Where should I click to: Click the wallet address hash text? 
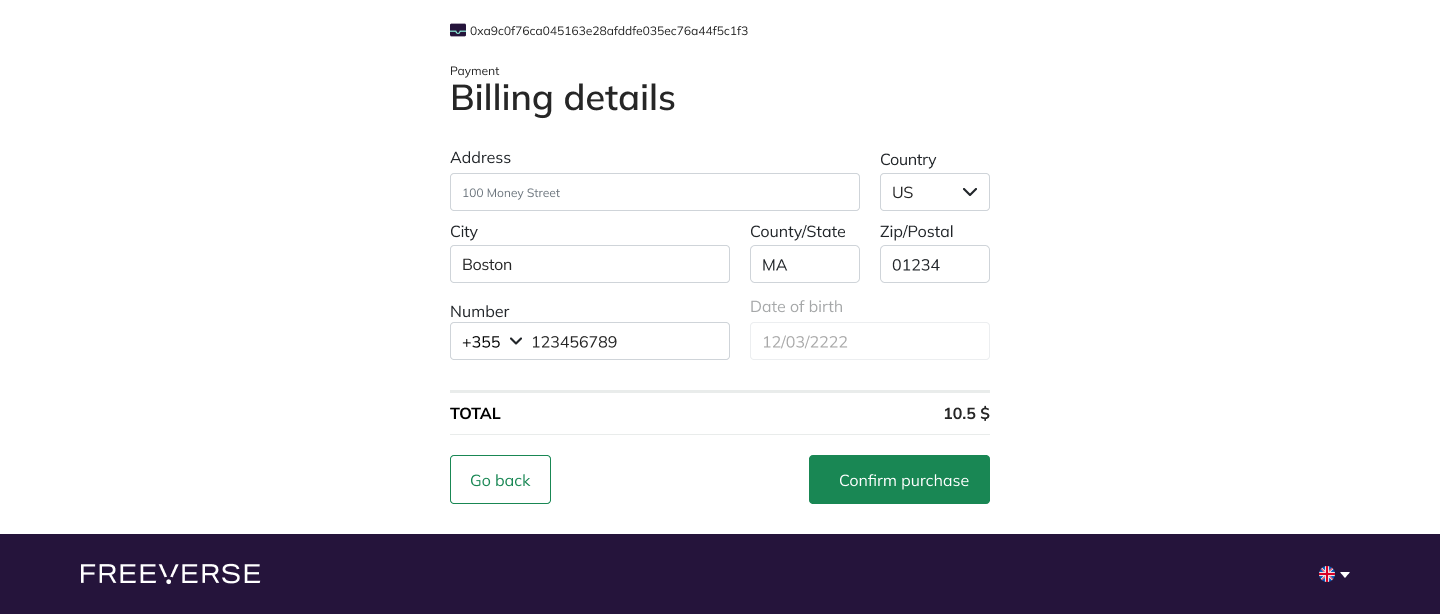pos(609,31)
